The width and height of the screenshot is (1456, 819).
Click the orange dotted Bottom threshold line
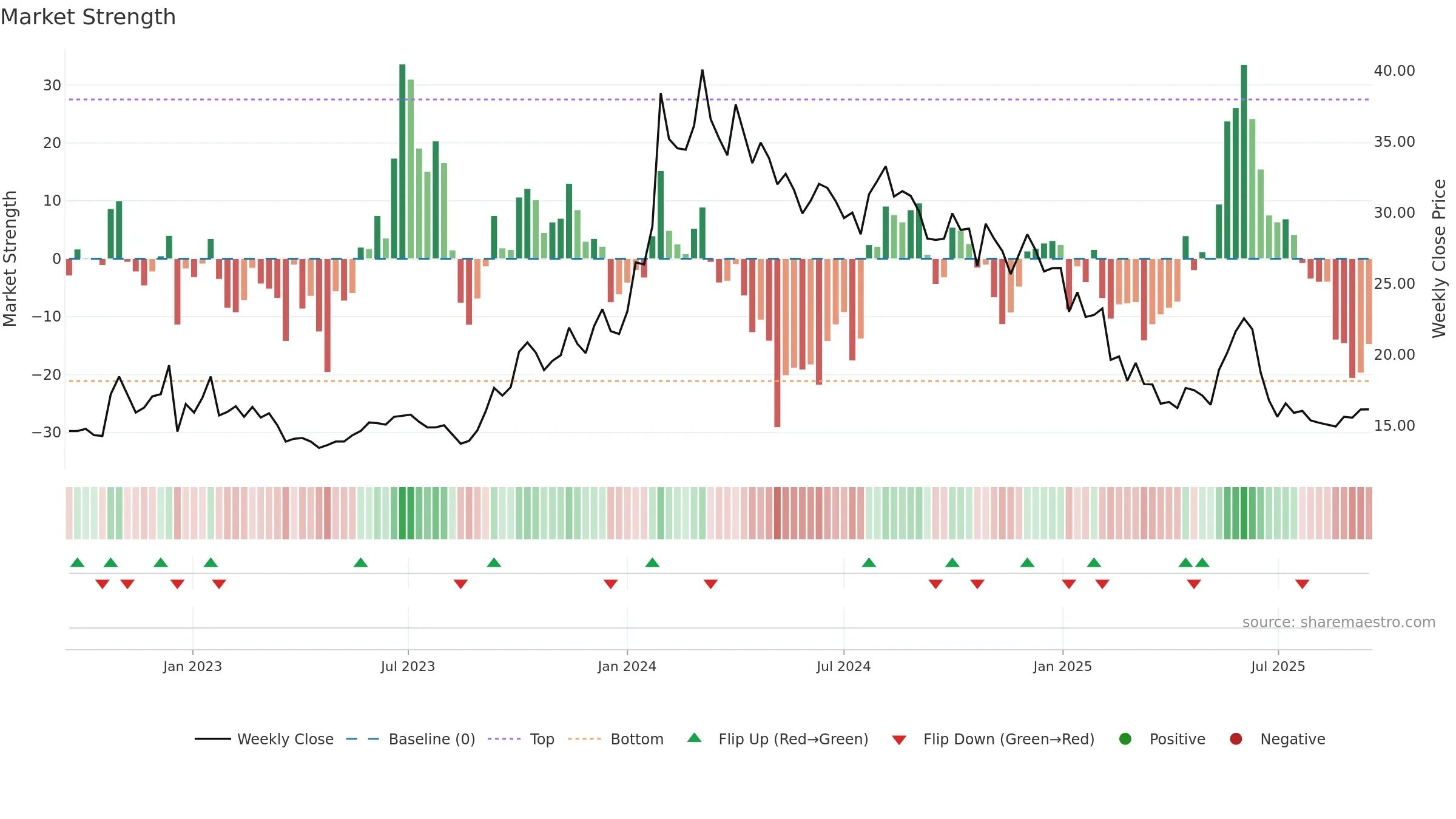coord(719,381)
